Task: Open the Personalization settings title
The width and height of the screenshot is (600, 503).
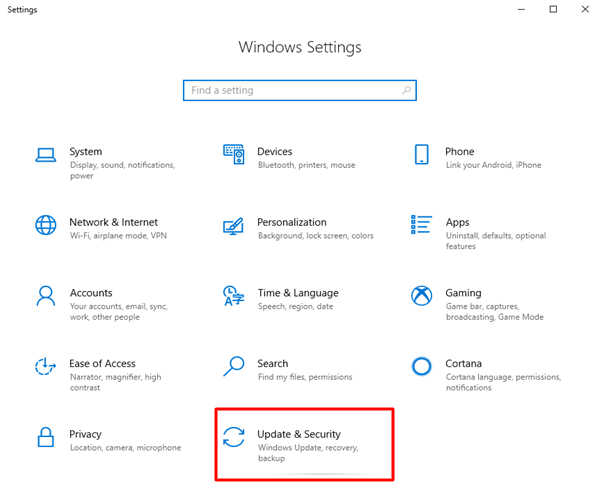Action: click(x=291, y=222)
